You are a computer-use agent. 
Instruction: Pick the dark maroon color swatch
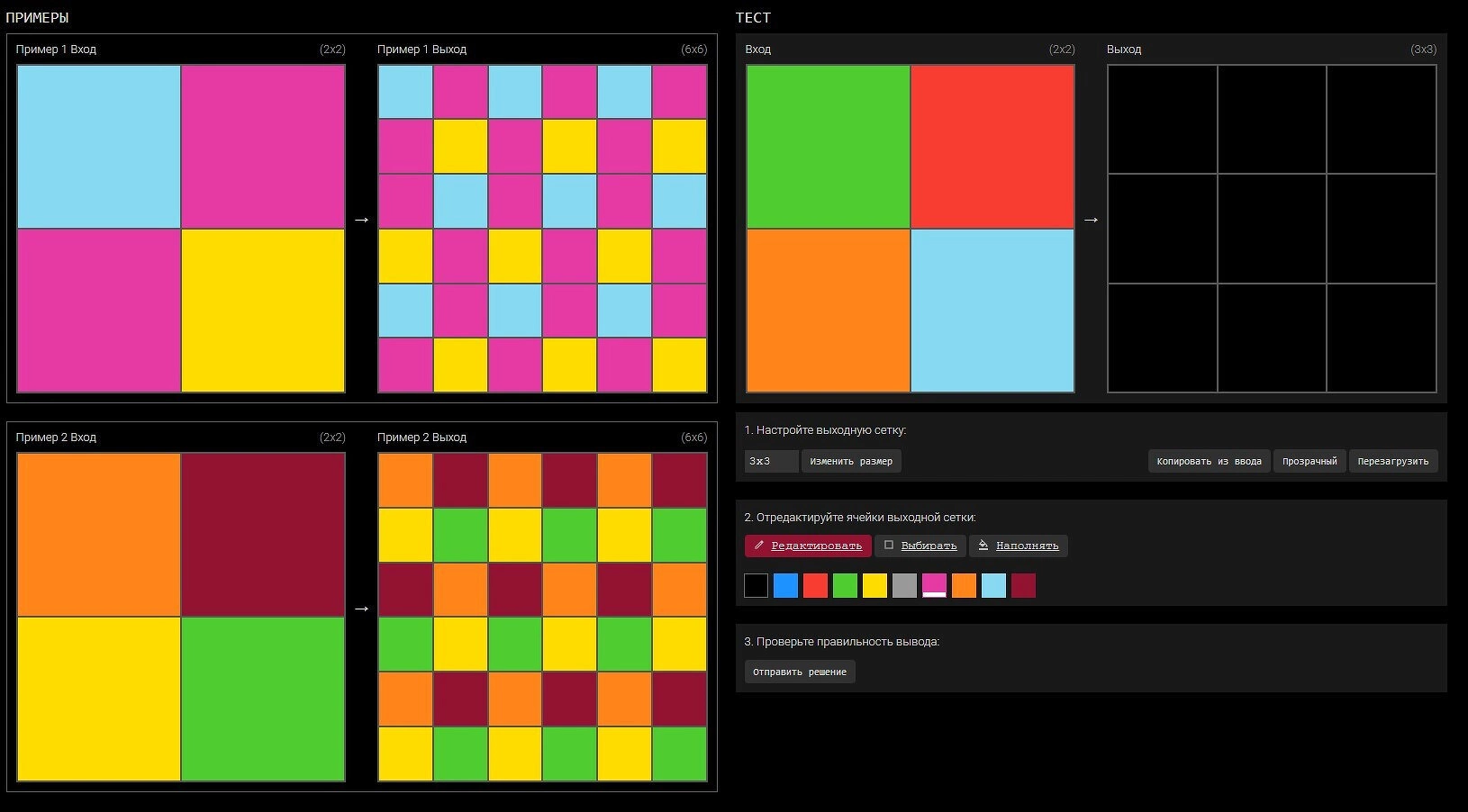pyautogui.click(x=1024, y=585)
